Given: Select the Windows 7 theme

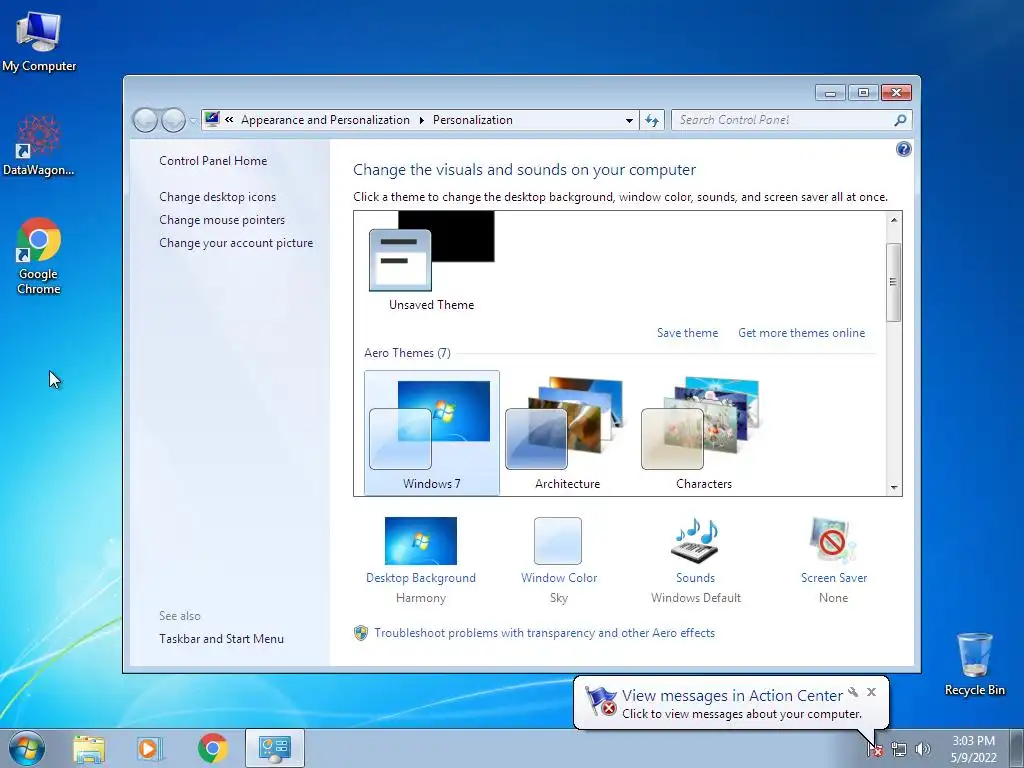Looking at the screenshot, I should (431, 433).
